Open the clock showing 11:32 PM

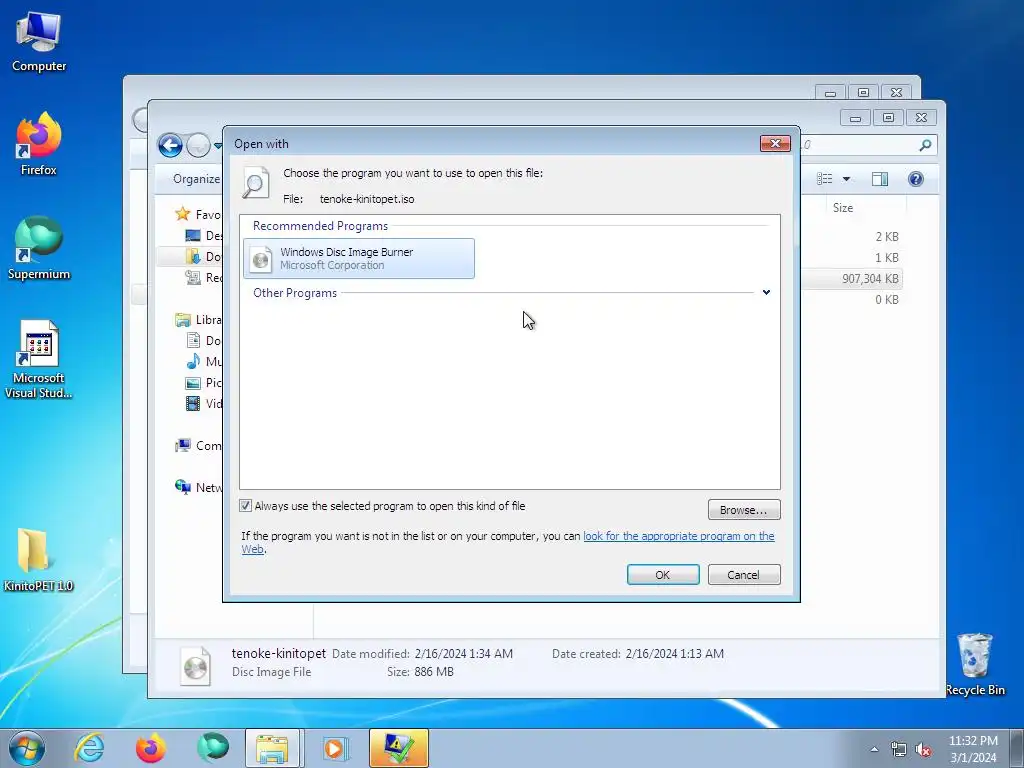coord(973,749)
